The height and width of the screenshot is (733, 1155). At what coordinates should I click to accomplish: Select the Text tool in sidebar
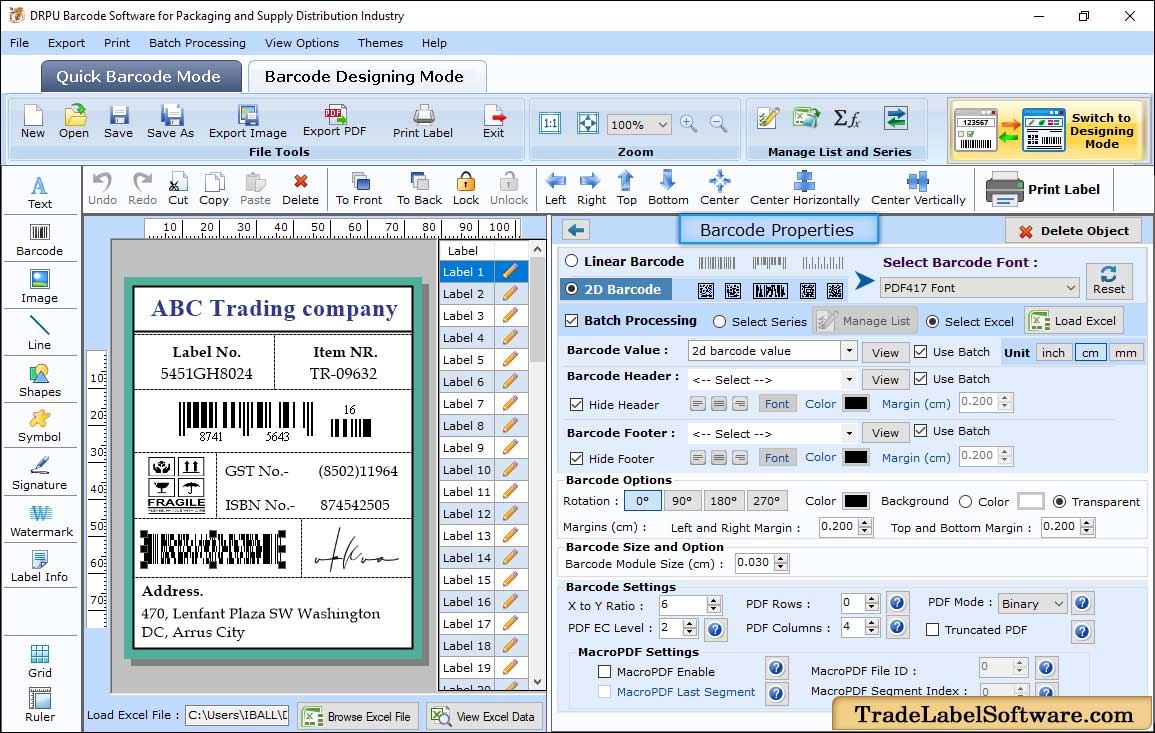(x=40, y=193)
